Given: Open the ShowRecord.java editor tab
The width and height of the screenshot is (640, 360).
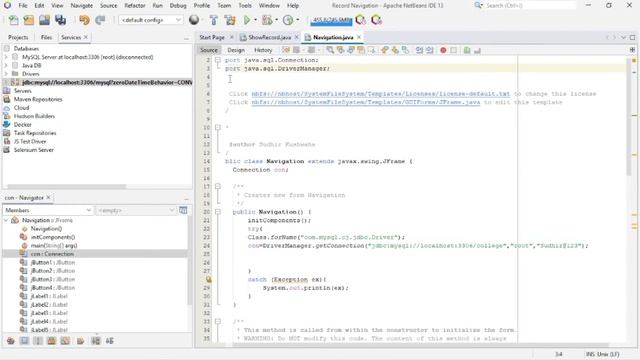Looking at the screenshot, I should (x=269, y=37).
